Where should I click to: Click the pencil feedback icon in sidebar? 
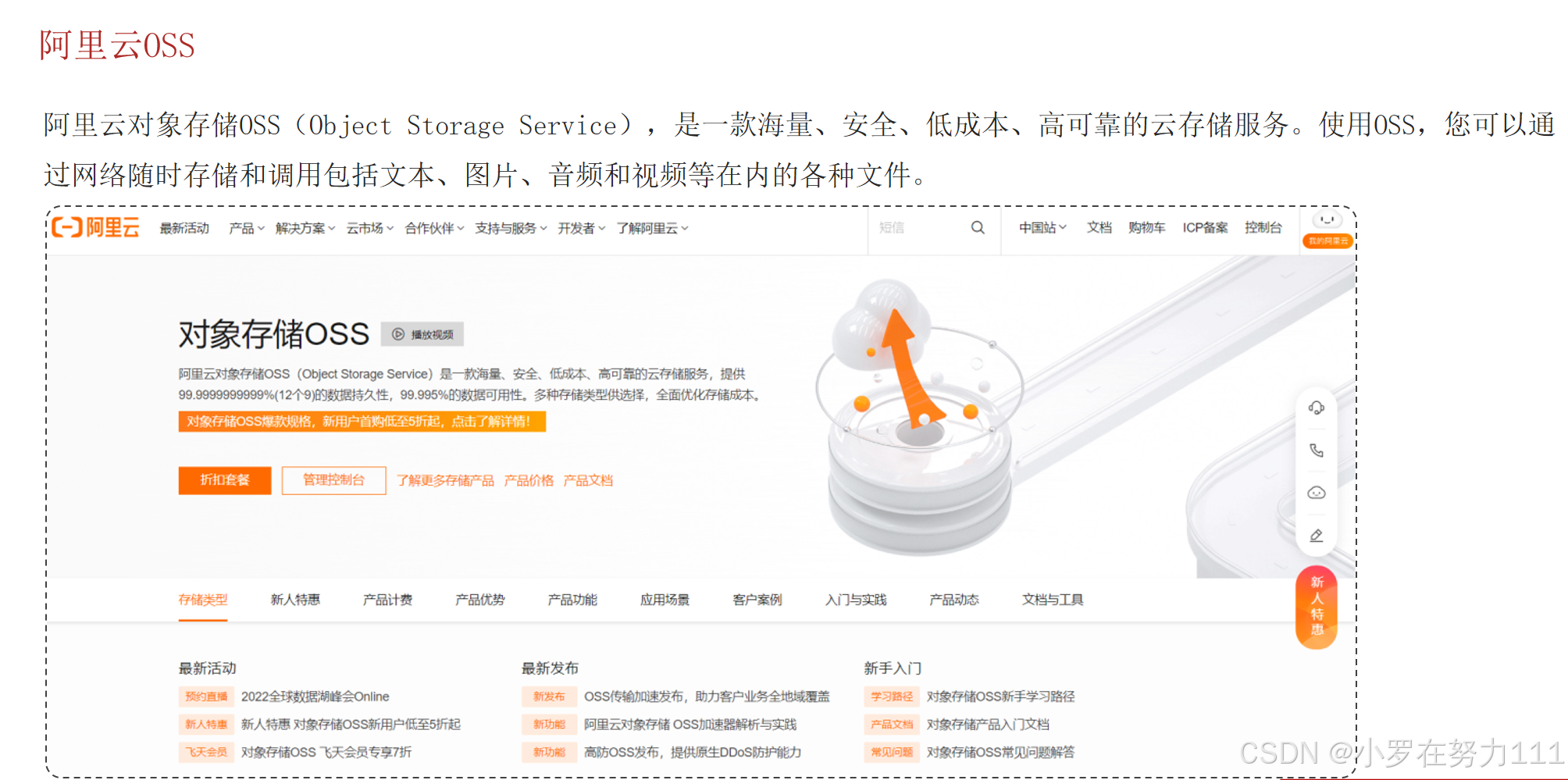coord(1317,536)
